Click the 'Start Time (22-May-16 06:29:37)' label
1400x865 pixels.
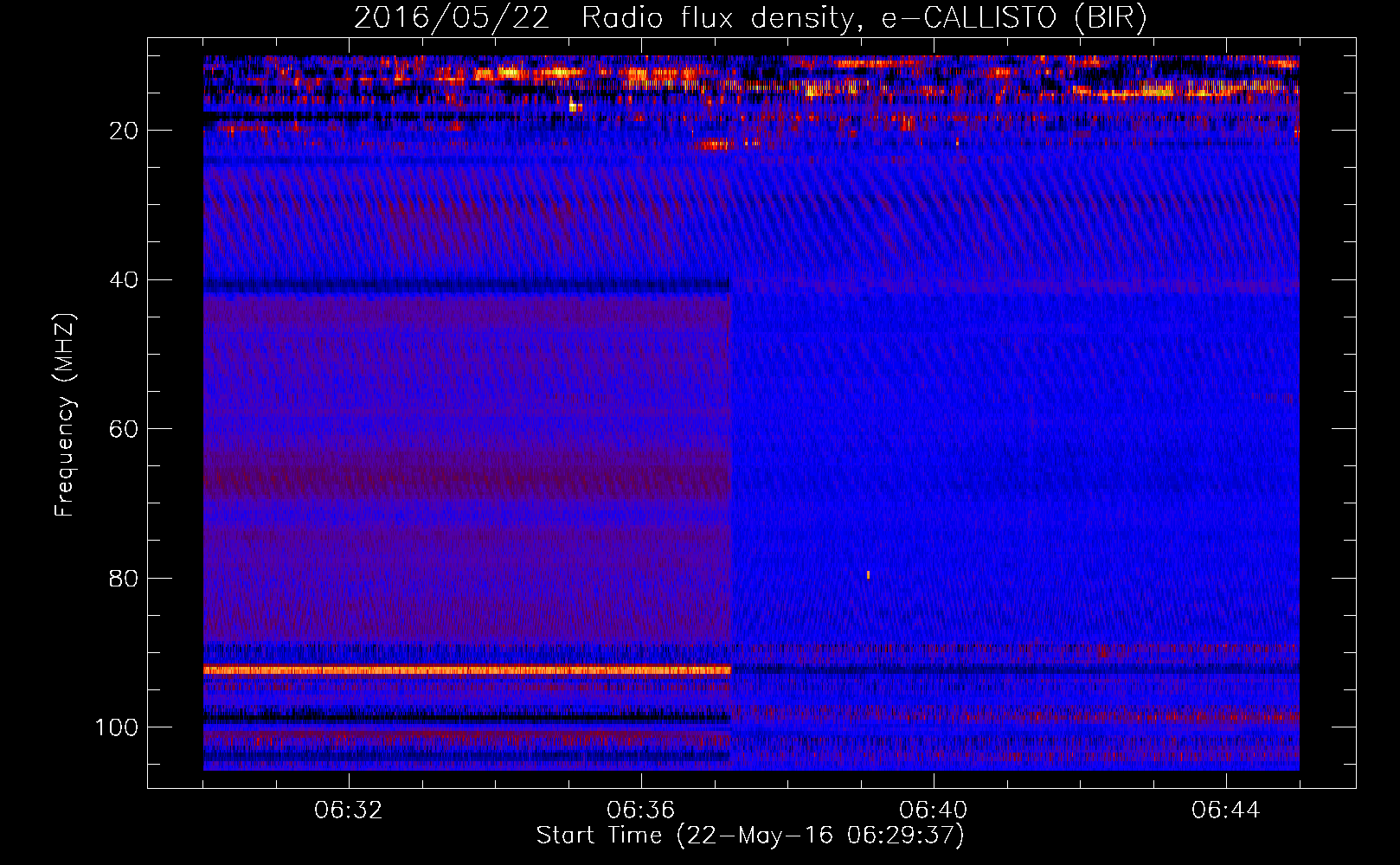click(x=750, y=836)
